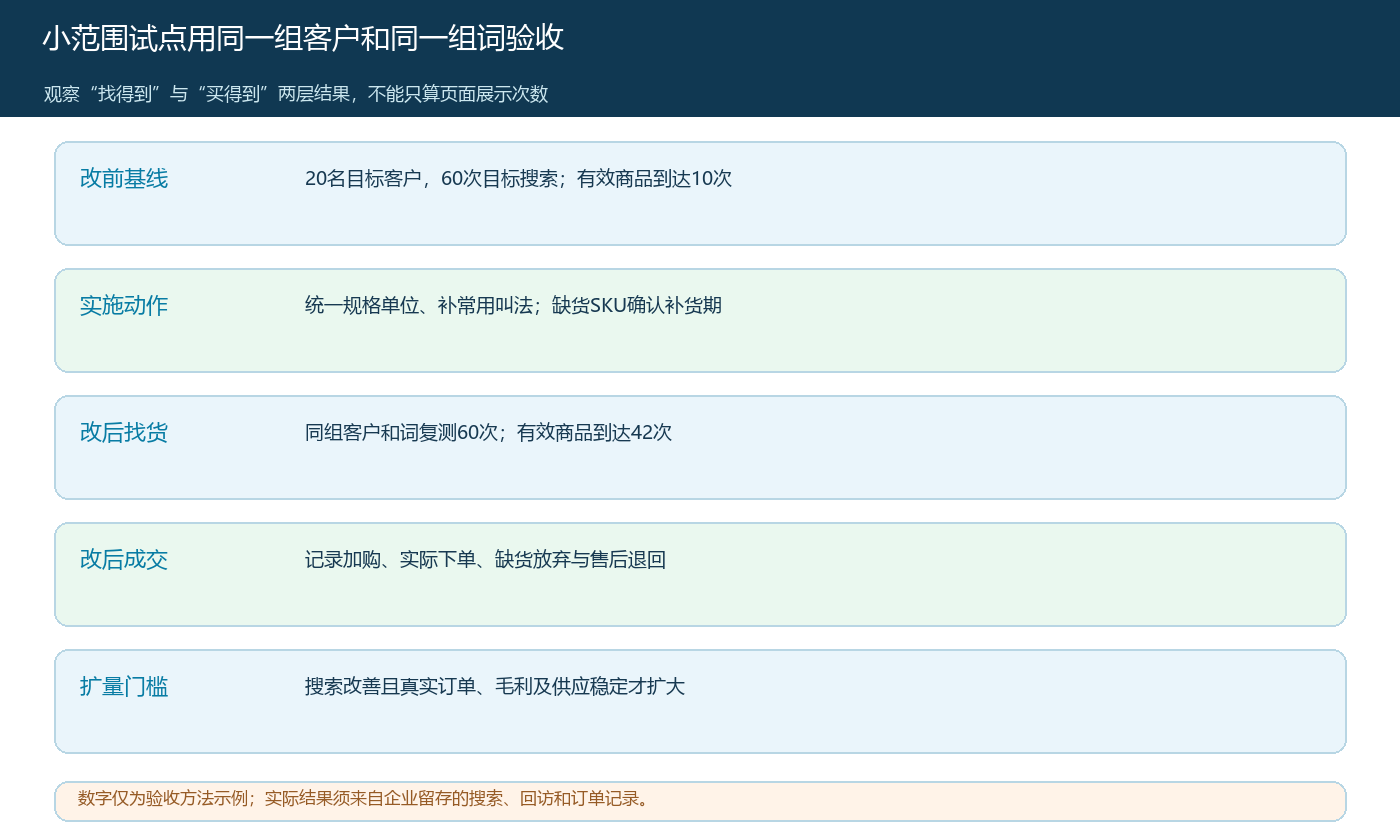Select the line 统一规格单位、补常用叫法
This screenshot has width=1400, height=840.
419,306
